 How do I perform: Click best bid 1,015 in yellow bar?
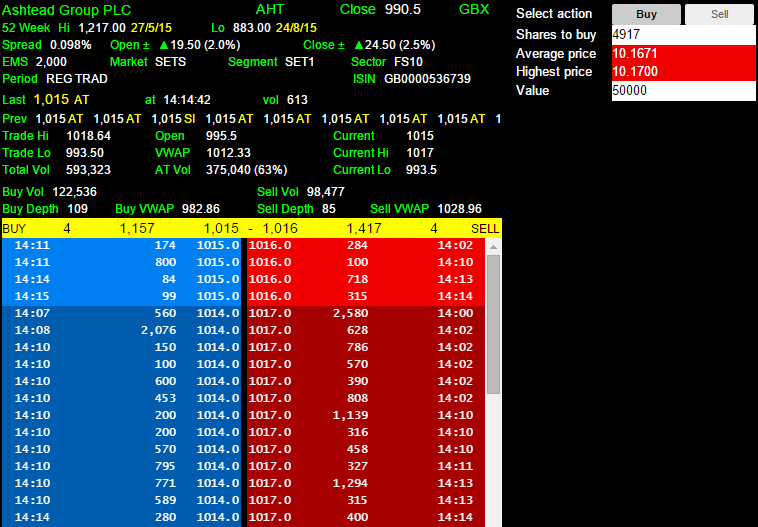(221, 229)
